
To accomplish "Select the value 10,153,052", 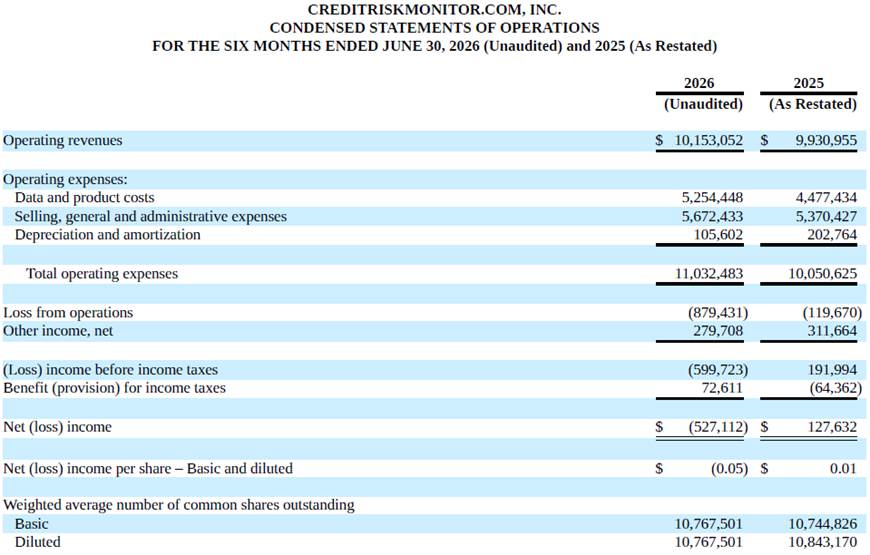I will click(x=709, y=140).
